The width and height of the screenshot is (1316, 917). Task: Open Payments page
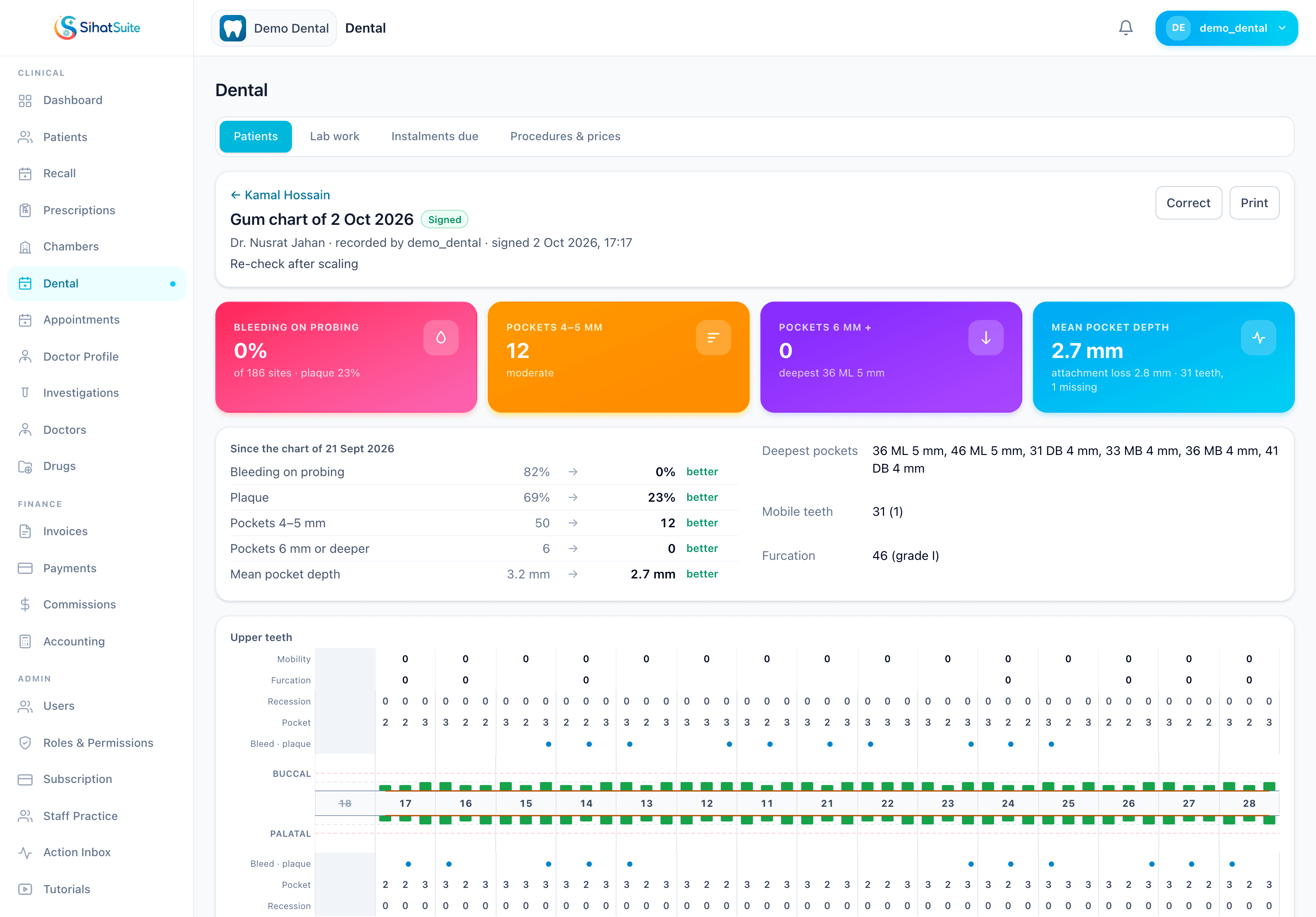(x=96, y=568)
